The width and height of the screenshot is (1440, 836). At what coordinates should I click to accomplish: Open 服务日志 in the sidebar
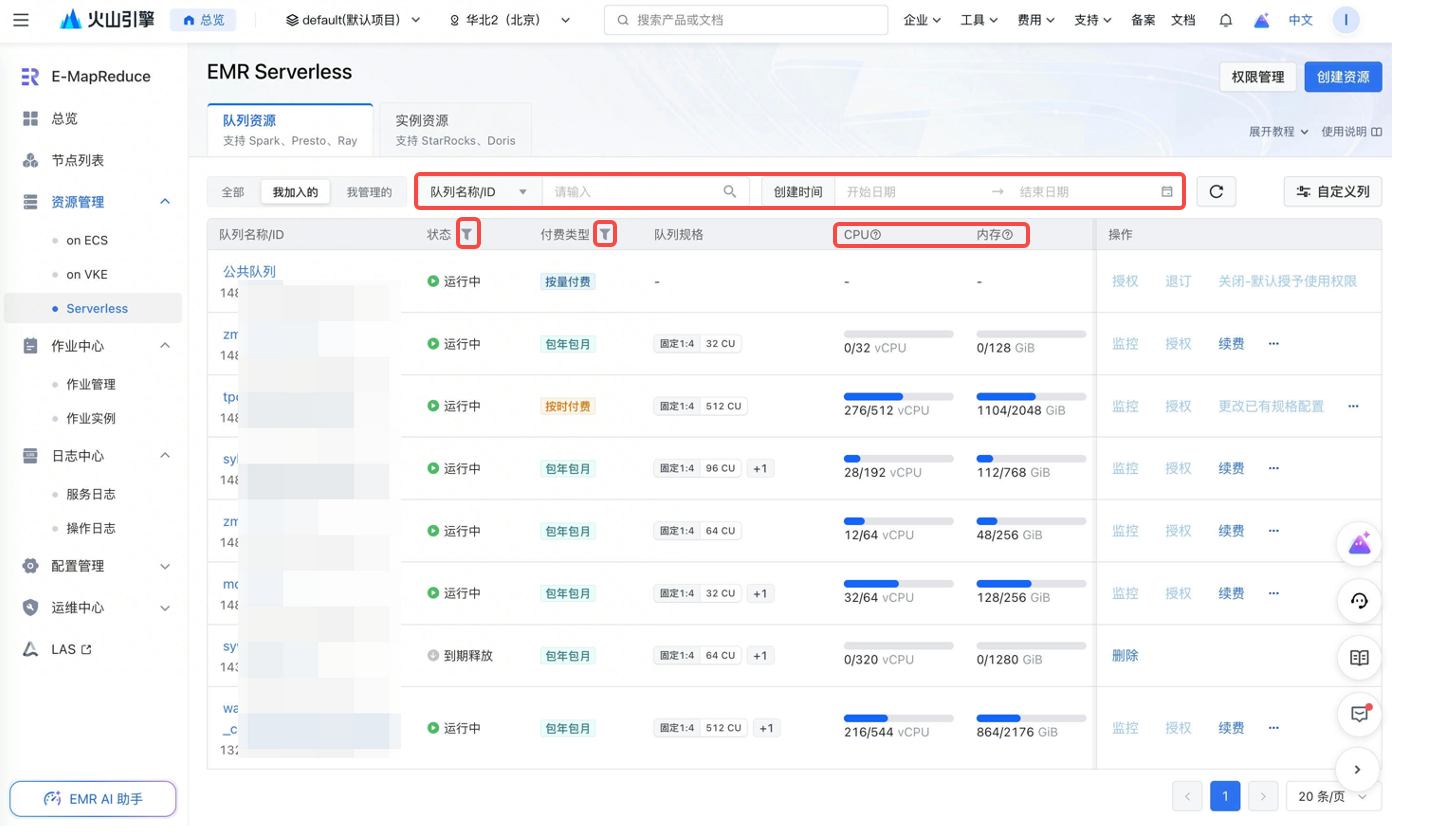pyautogui.click(x=93, y=494)
